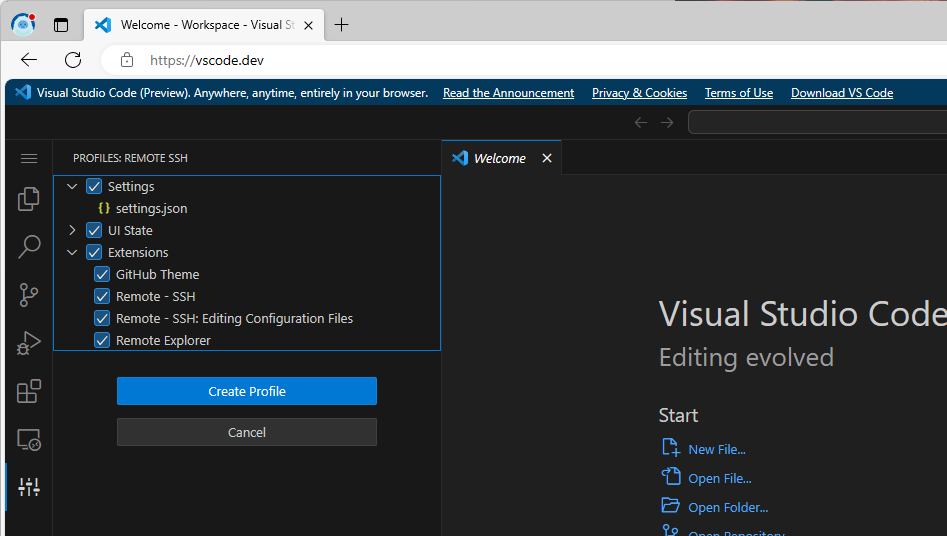Uncheck the Extensions checkbox
This screenshot has width=947, height=536.
point(94,252)
